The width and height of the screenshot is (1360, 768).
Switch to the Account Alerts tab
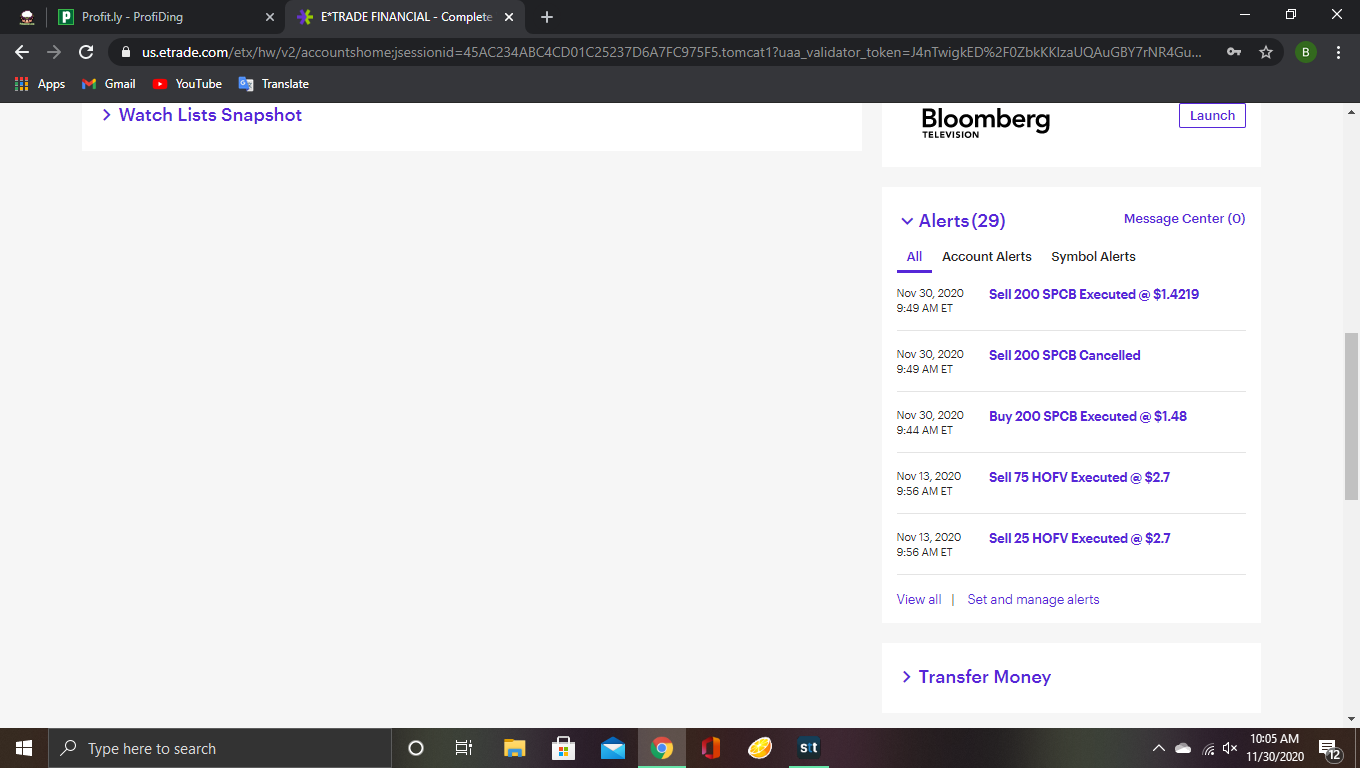(x=987, y=257)
